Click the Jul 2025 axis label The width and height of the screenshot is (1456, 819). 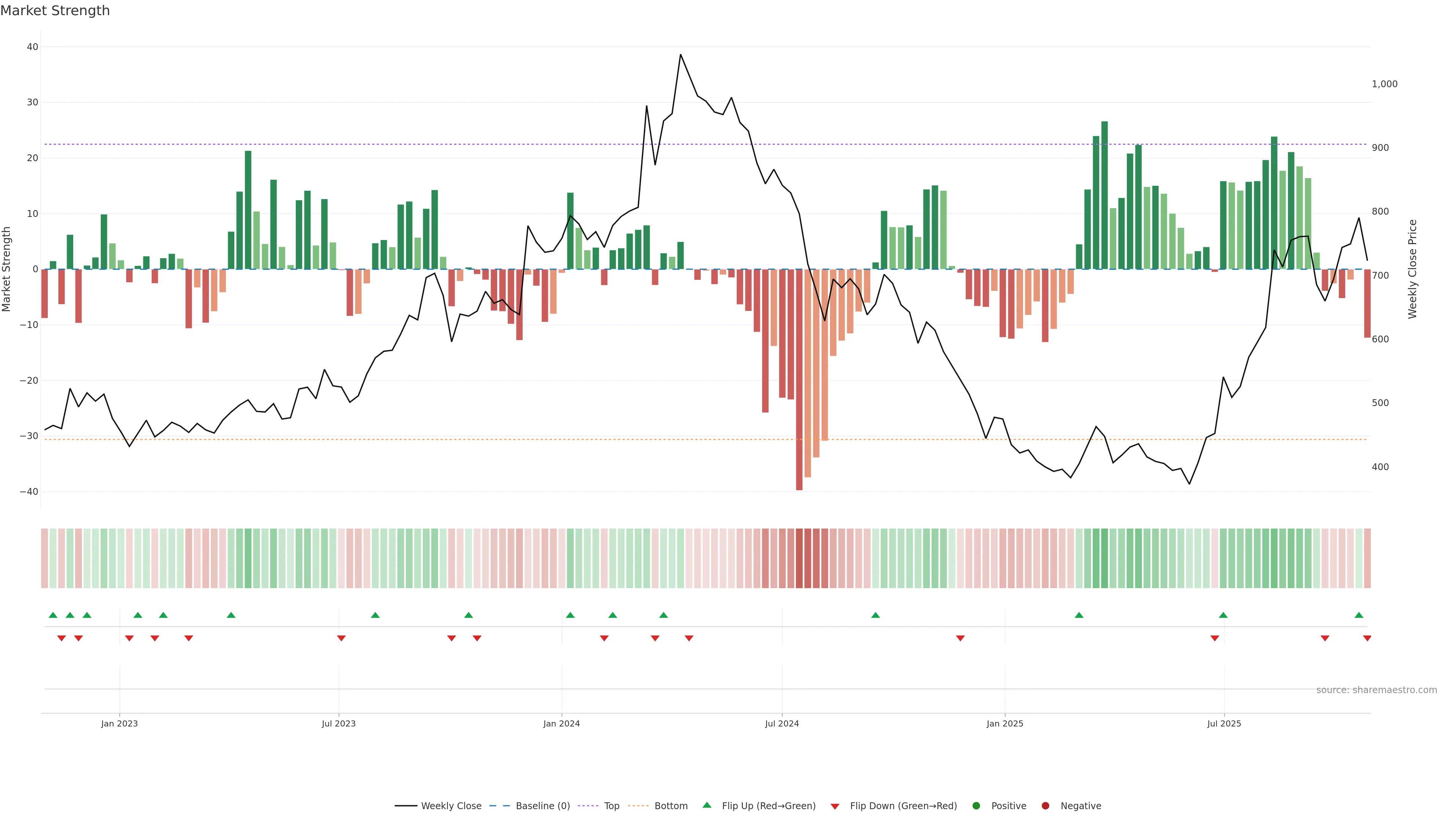(1224, 723)
